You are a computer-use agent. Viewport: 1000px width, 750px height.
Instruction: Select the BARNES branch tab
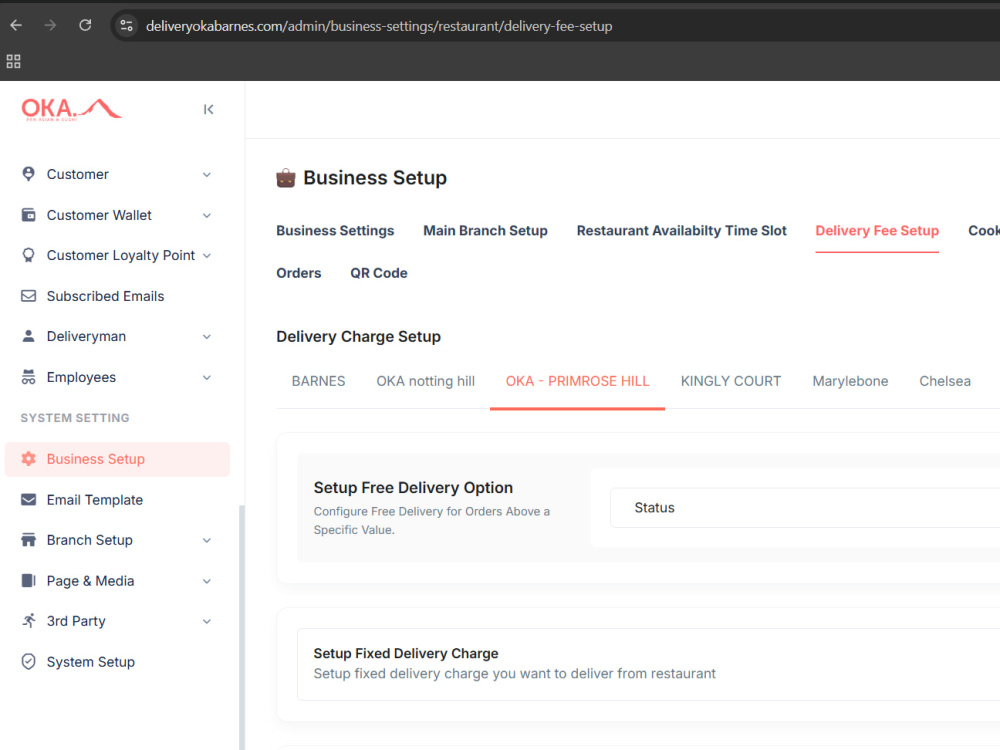click(318, 381)
